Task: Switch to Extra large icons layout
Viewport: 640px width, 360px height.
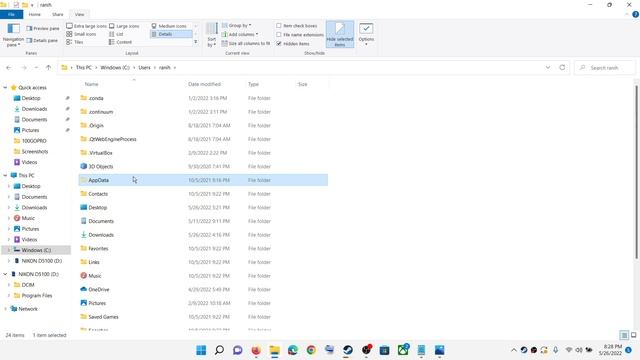Action: click(x=87, y=26)
